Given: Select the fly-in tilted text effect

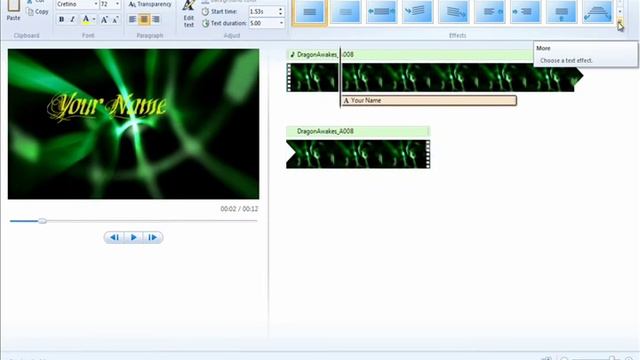Looking at the screenshot, I should pos(418,12).
